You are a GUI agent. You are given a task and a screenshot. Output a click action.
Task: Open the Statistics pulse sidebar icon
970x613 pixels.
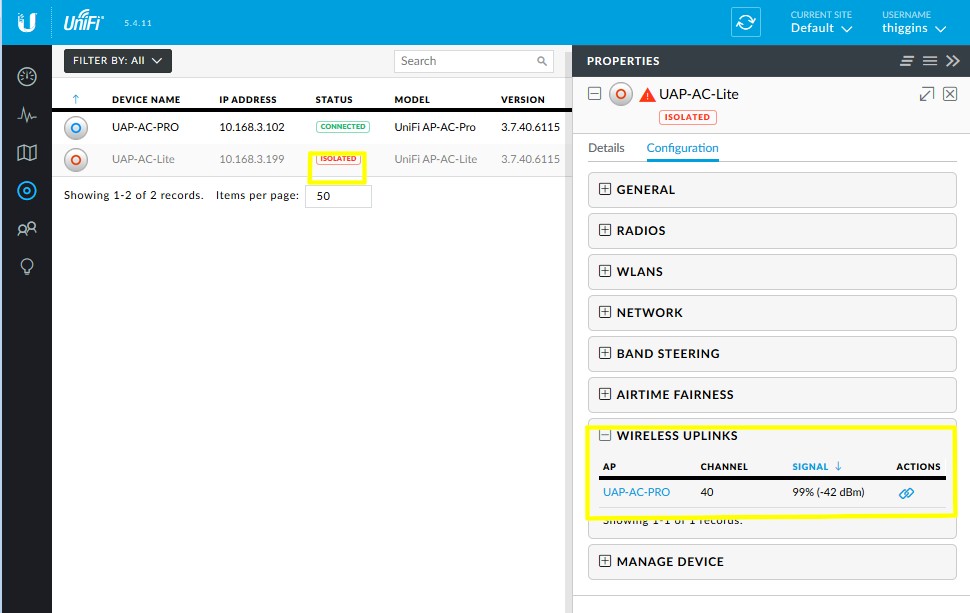(27, 115)
